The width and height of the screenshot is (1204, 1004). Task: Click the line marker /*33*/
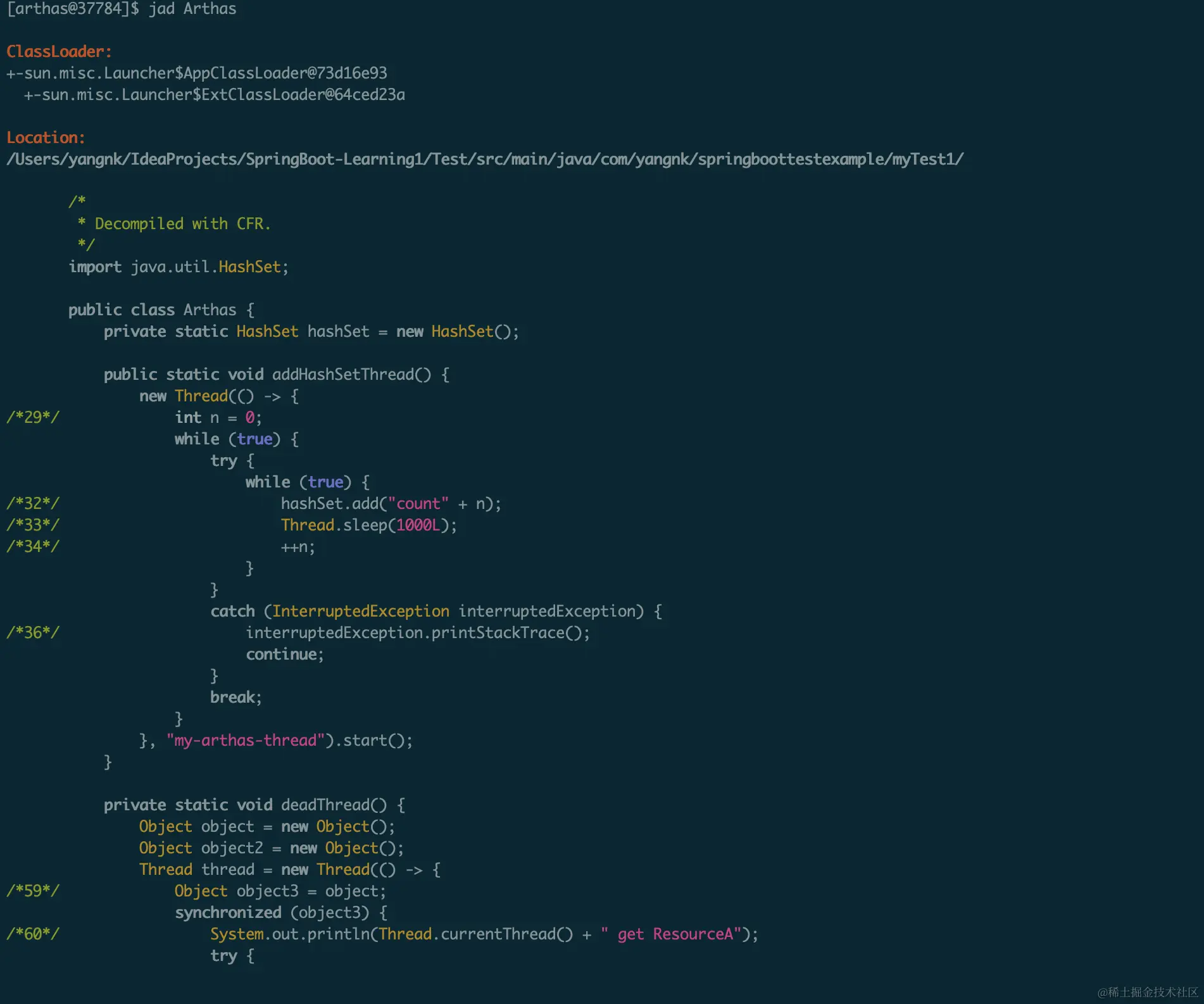(x=33, y=525)
